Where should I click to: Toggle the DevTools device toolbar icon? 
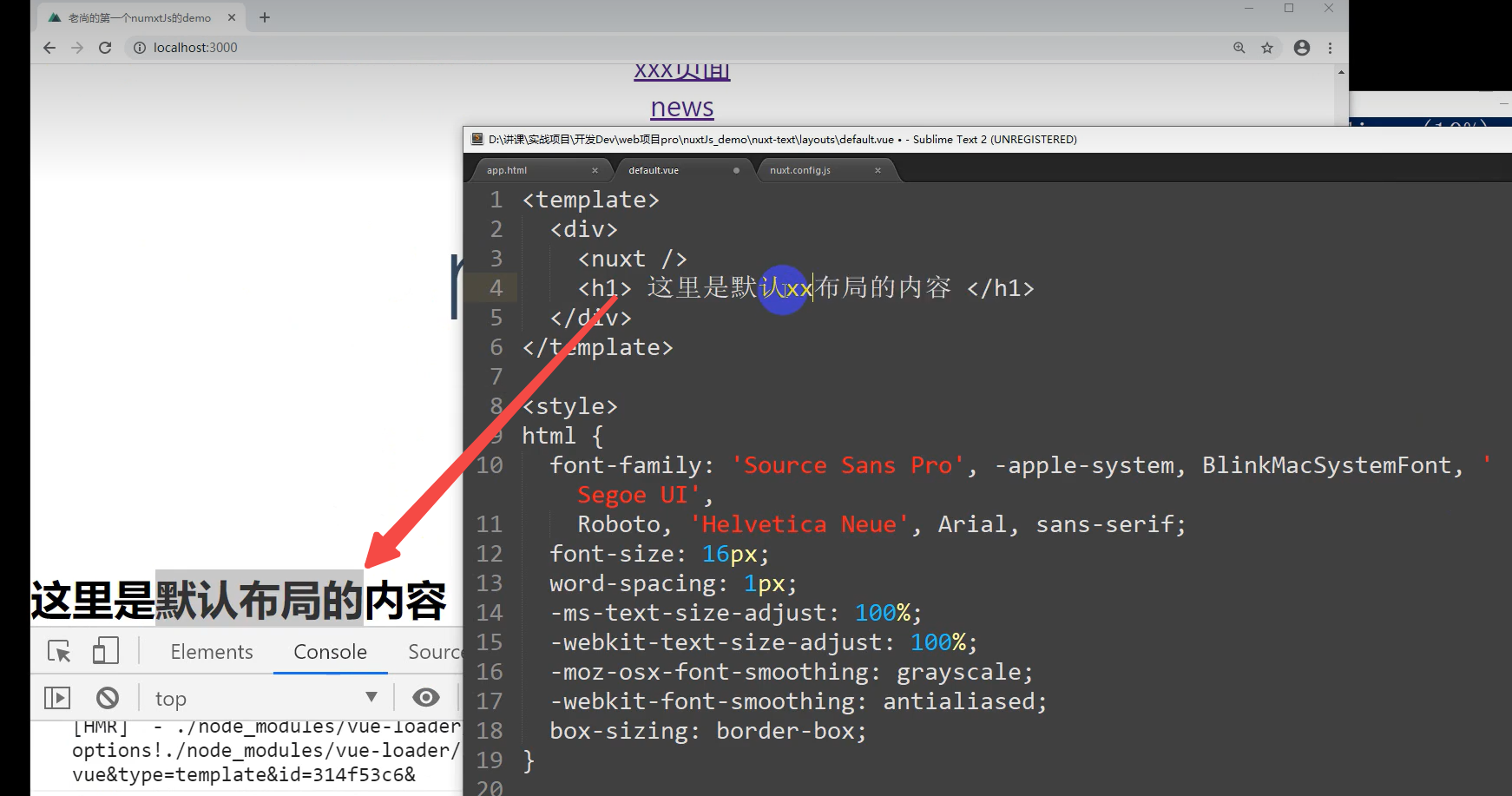(x=105, y=651)
